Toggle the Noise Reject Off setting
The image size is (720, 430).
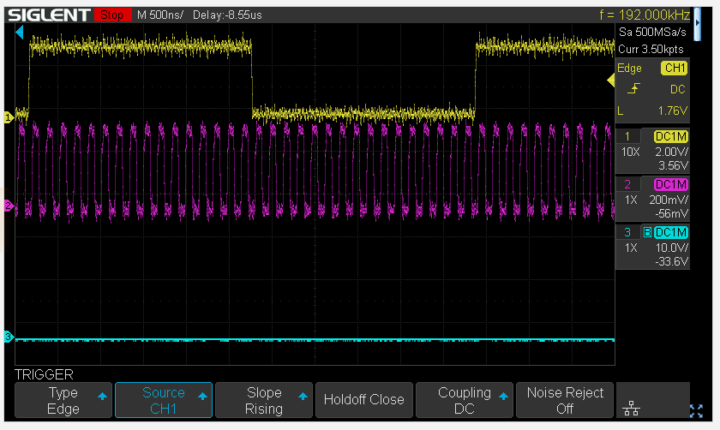[x=565, y=400]
